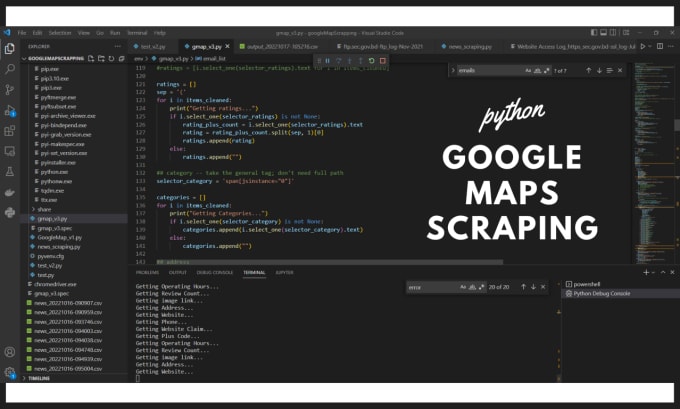The image size is (680, 409).
Task: Pause the debug session
Action: pos(328,61)
